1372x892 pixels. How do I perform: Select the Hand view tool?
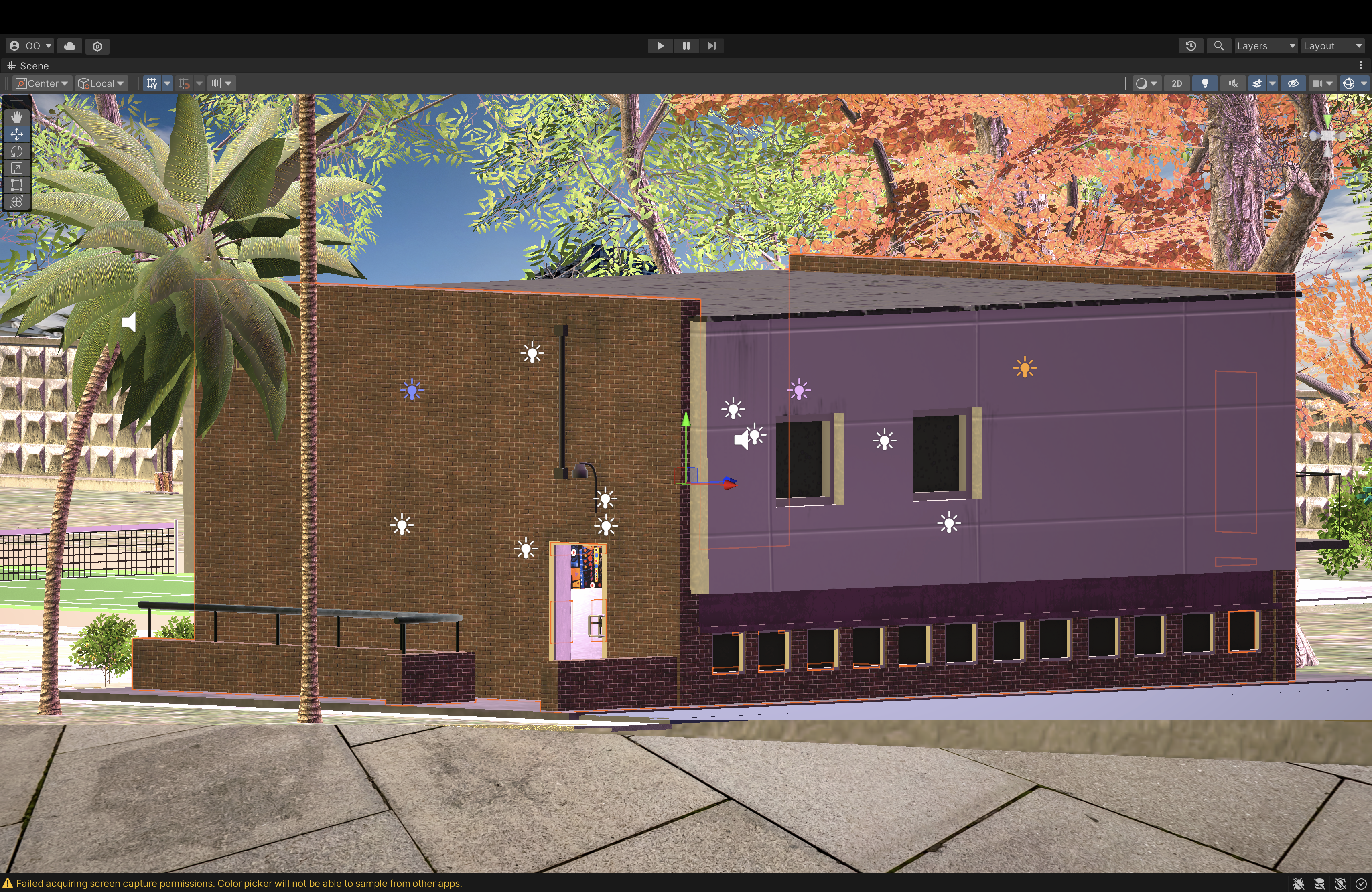pos(17,118)
